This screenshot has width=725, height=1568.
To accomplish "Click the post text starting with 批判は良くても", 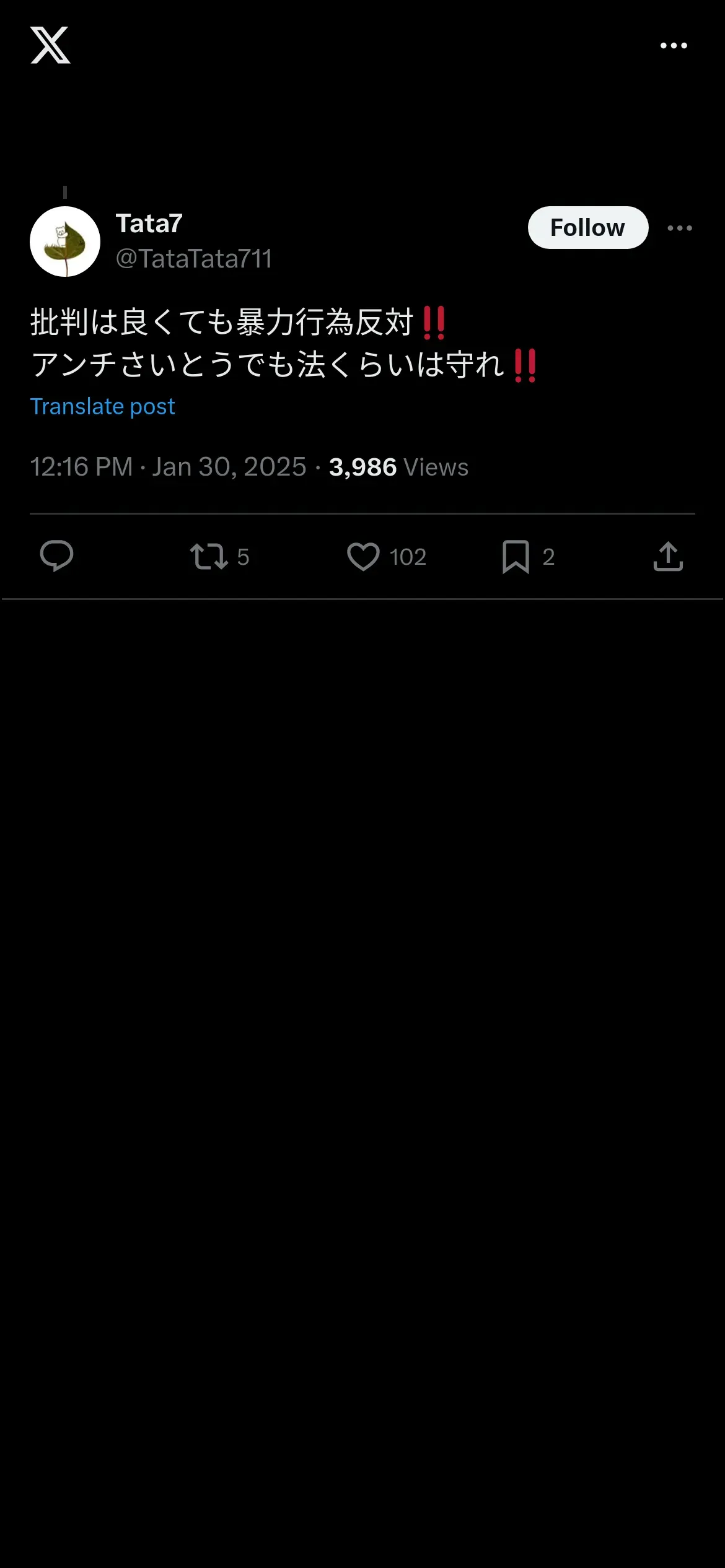I will click(x=222, y=323).
